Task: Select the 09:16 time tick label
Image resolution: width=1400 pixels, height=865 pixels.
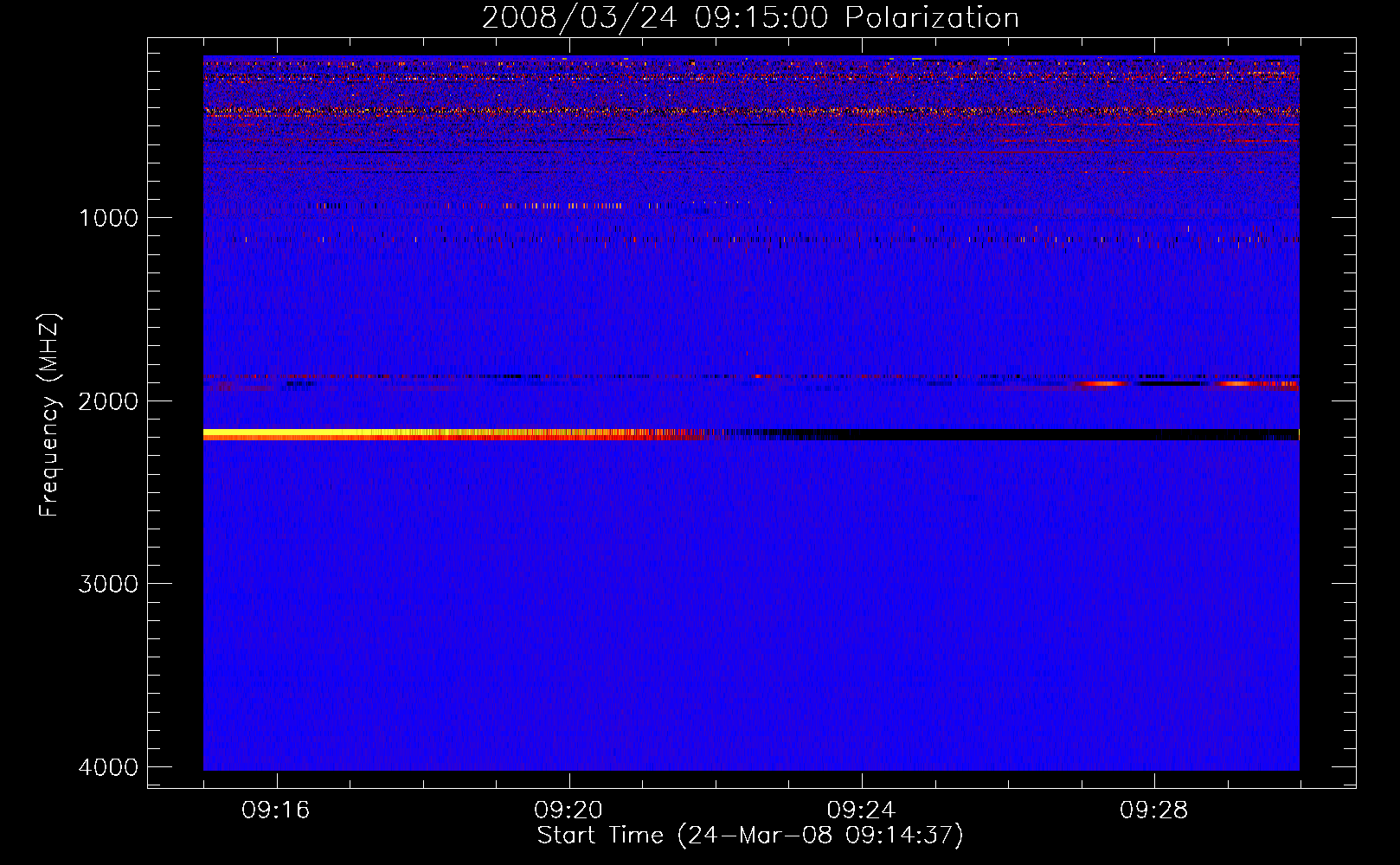Action: (x=276, y=811)
